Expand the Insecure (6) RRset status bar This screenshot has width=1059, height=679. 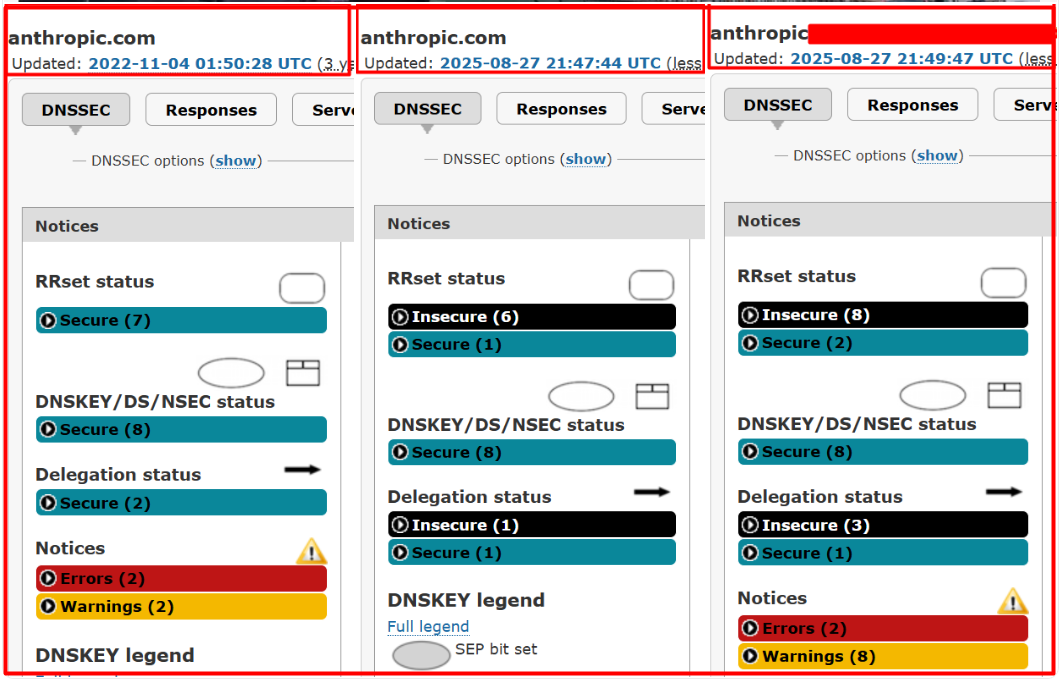[532, 317]
